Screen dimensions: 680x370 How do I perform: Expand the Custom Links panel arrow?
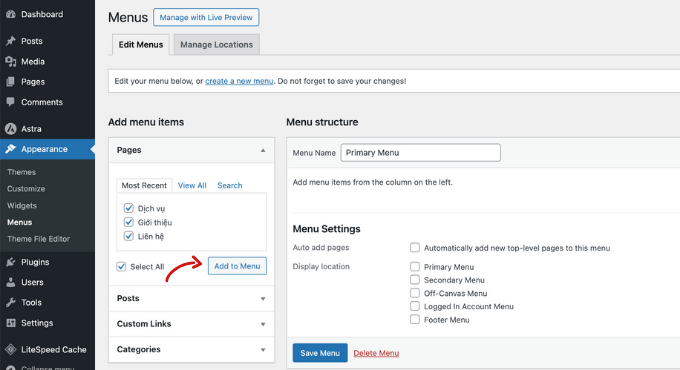tap(263, 324)
